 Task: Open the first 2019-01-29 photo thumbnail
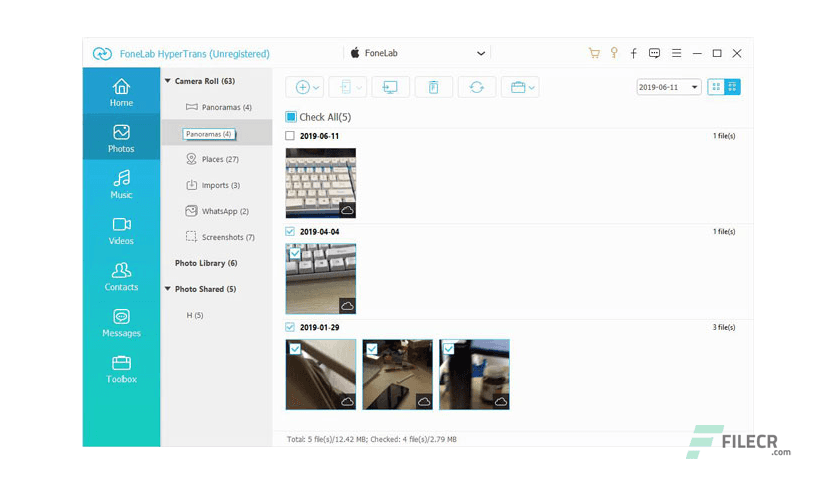(x=320, y=374)
